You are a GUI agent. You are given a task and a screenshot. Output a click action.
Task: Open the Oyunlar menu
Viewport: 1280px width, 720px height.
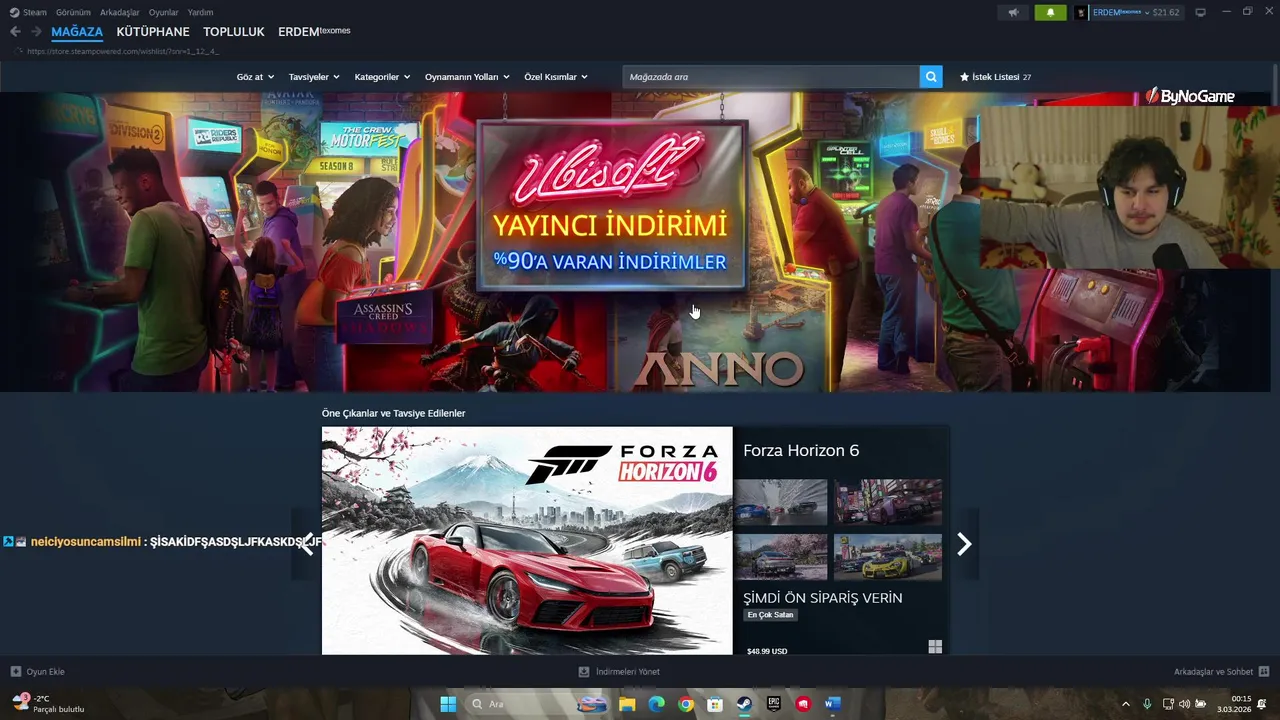[164, 12]
